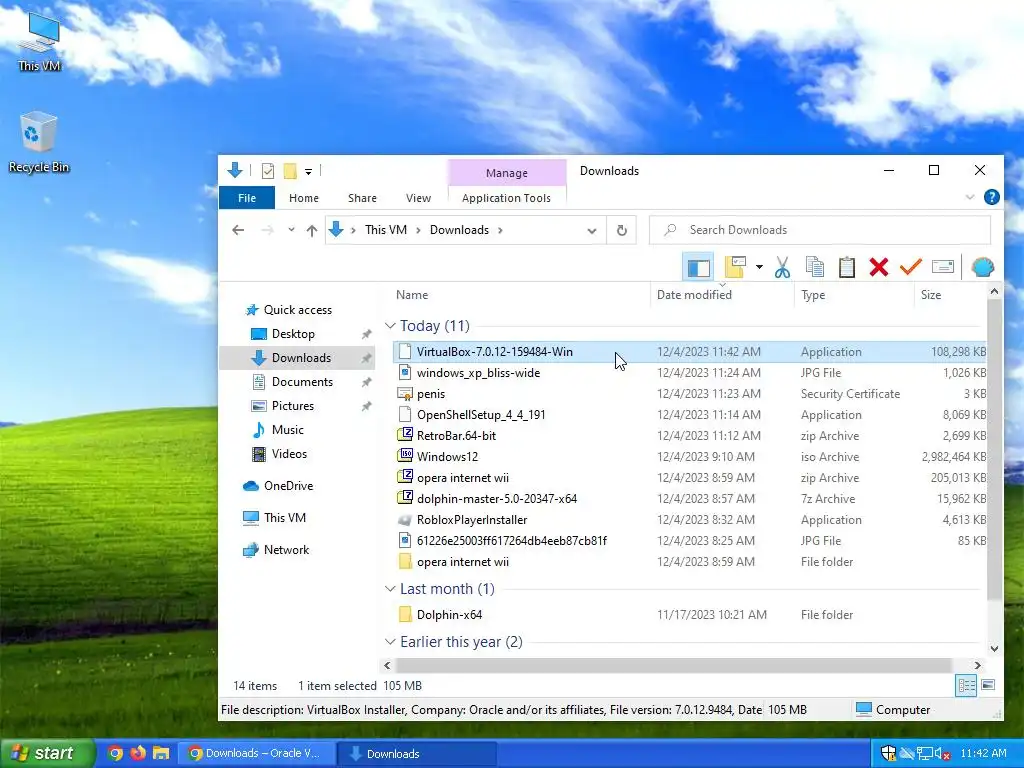Screen dimensions: 1024x768
Task: Open This VM desktop icon
Action: (39, 41)
